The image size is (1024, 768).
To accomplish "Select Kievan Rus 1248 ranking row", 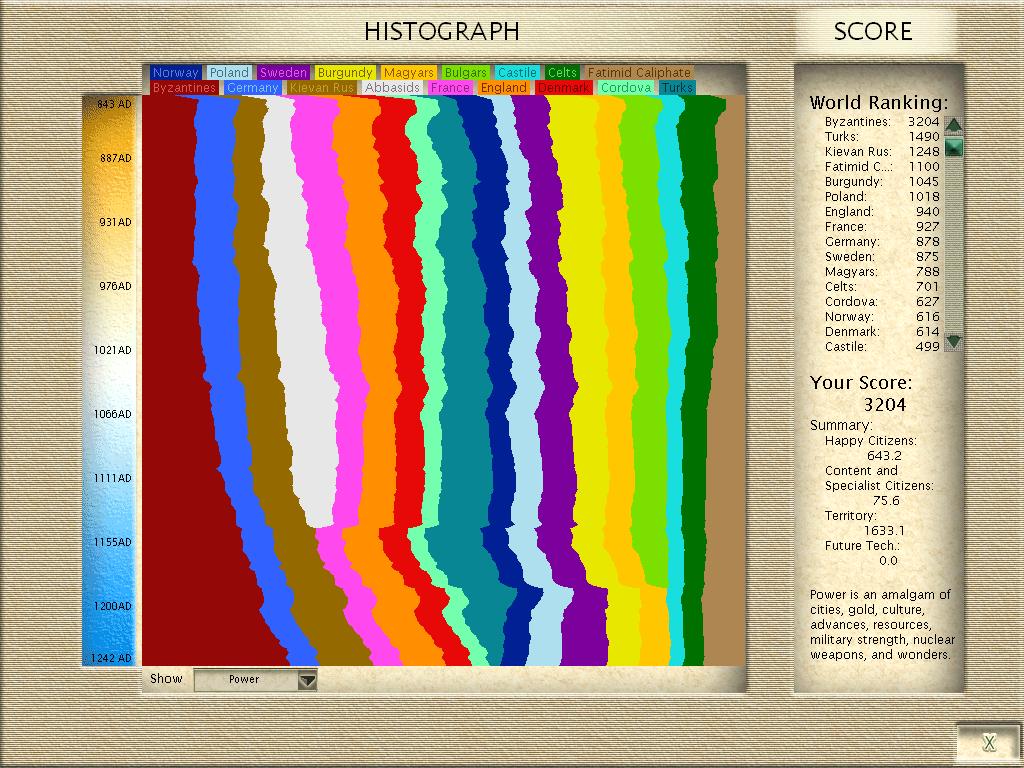I will tap(882, 152).
